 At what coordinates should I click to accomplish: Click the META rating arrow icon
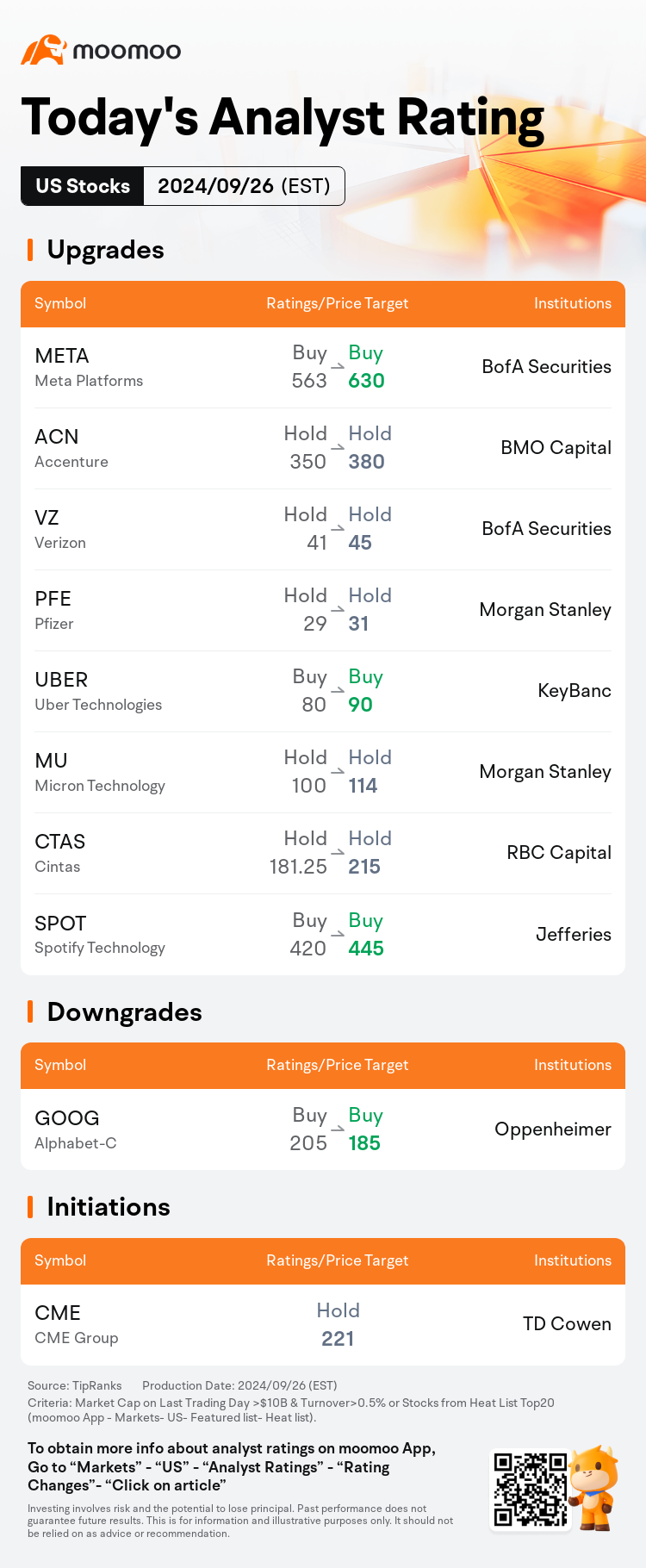click(338, 366)
